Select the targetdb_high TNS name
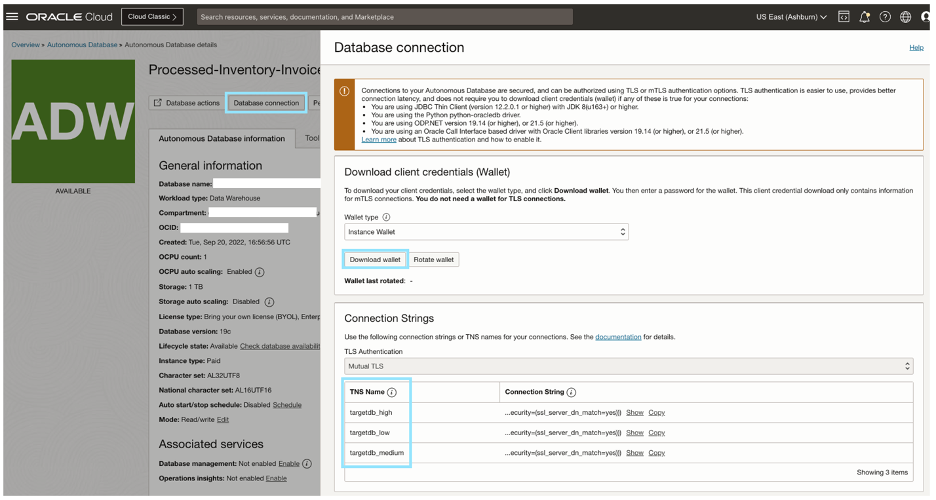Viewport: 936px width, 500px height. point(371,412)
